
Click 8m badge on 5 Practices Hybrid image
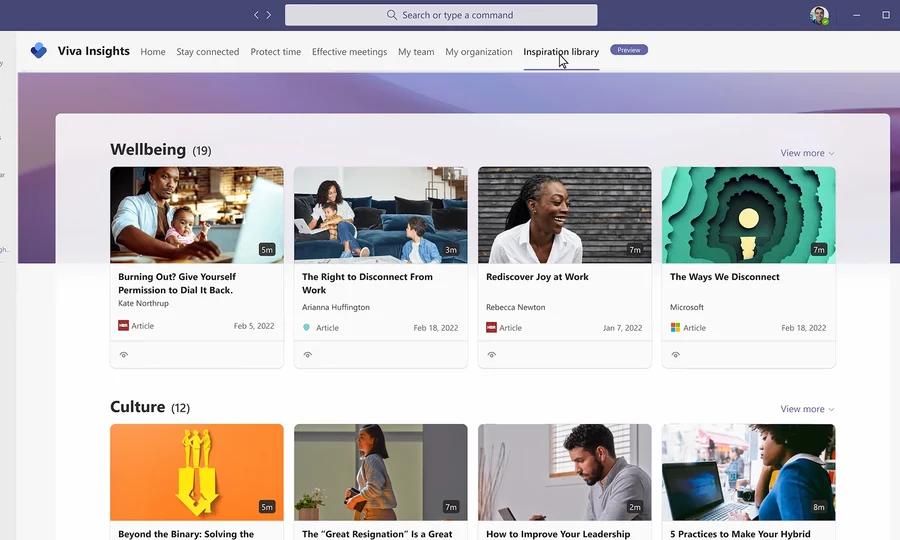[x=818, y=507]
